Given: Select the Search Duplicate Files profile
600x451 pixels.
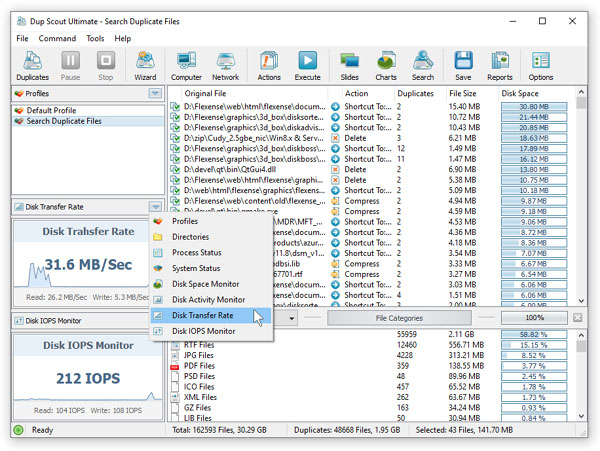Looking at the screenshot, I should click(88, 121).
